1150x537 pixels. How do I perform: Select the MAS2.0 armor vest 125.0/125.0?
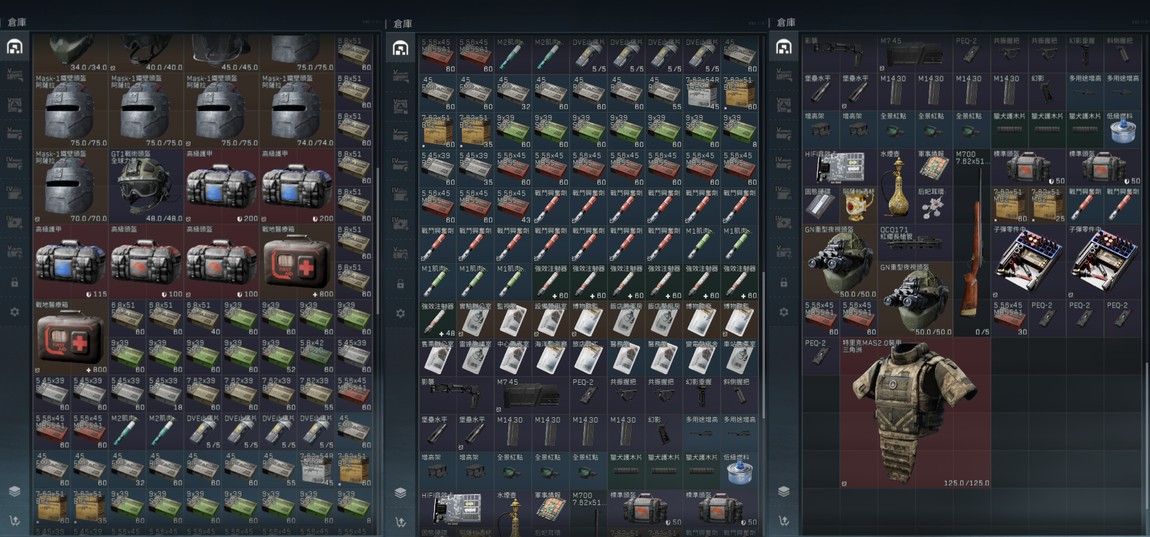pos(915,413)
